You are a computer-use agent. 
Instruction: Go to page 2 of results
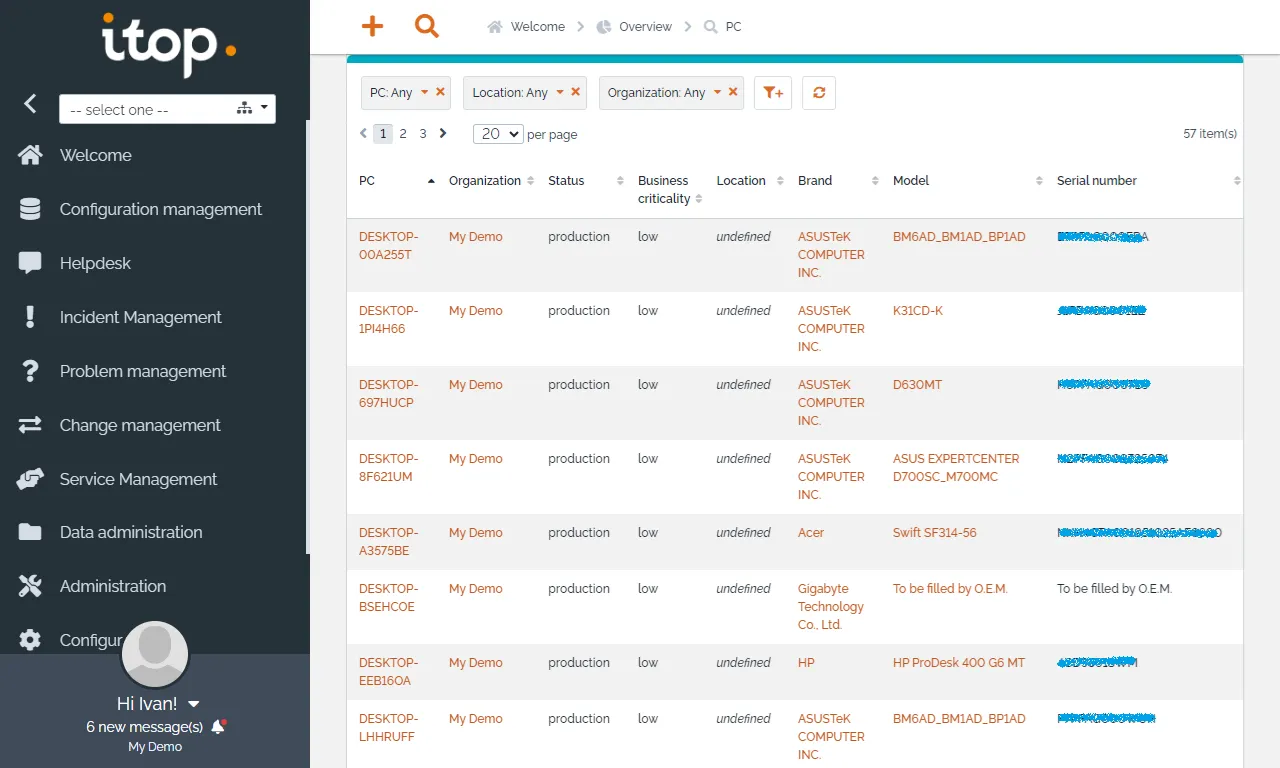(403, 133)
